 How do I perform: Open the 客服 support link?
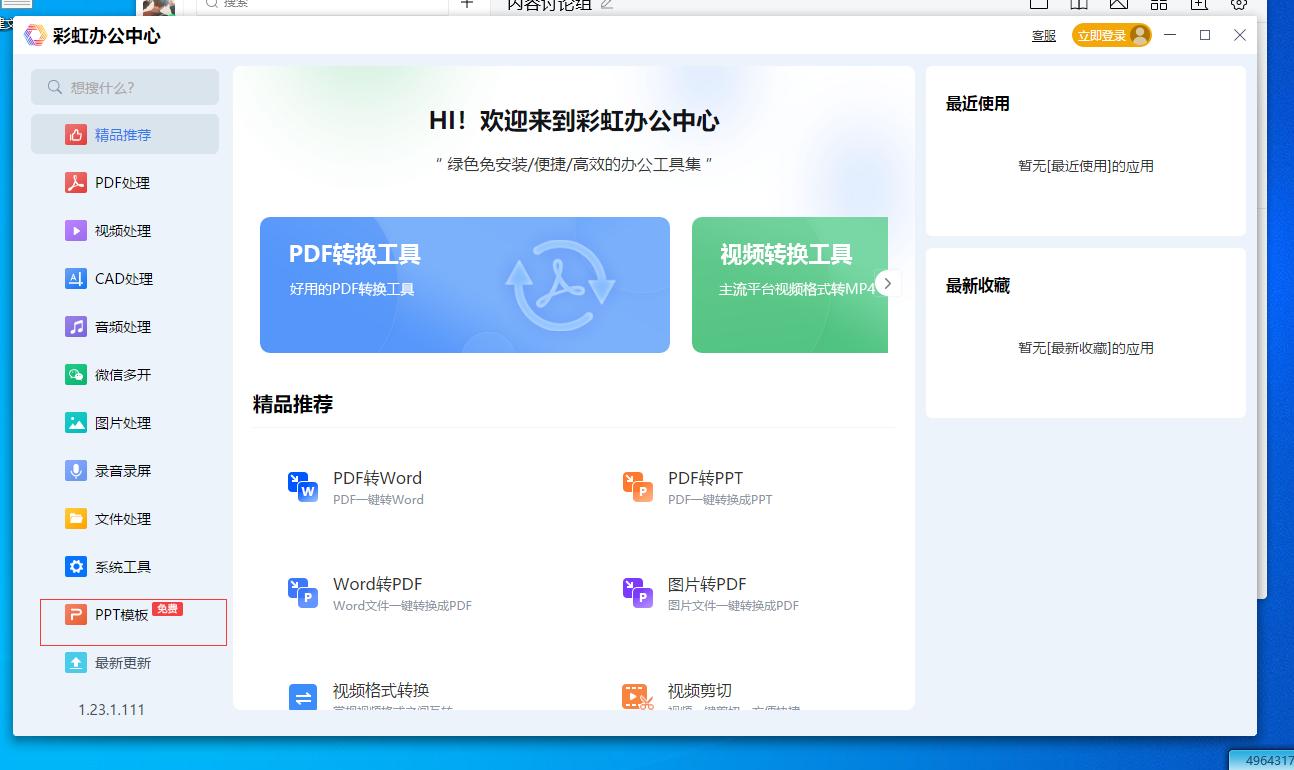(x=1043, y=34)
